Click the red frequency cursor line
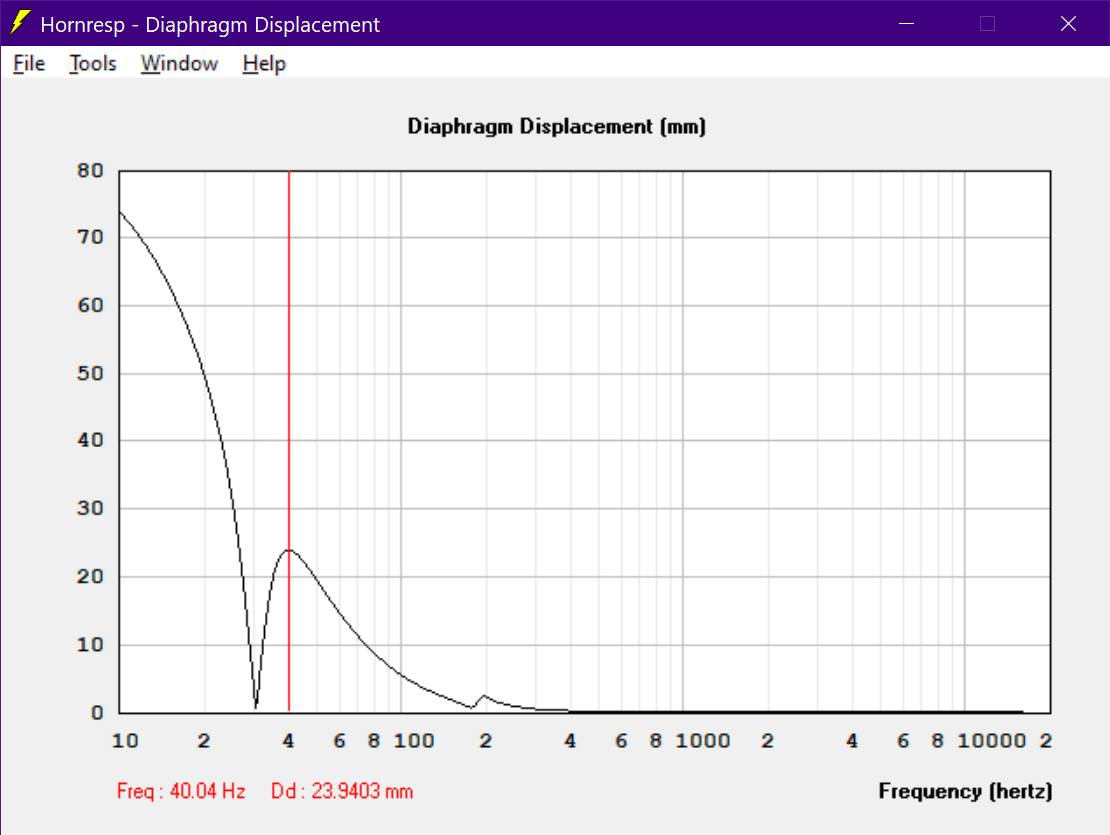 [289, 439]
